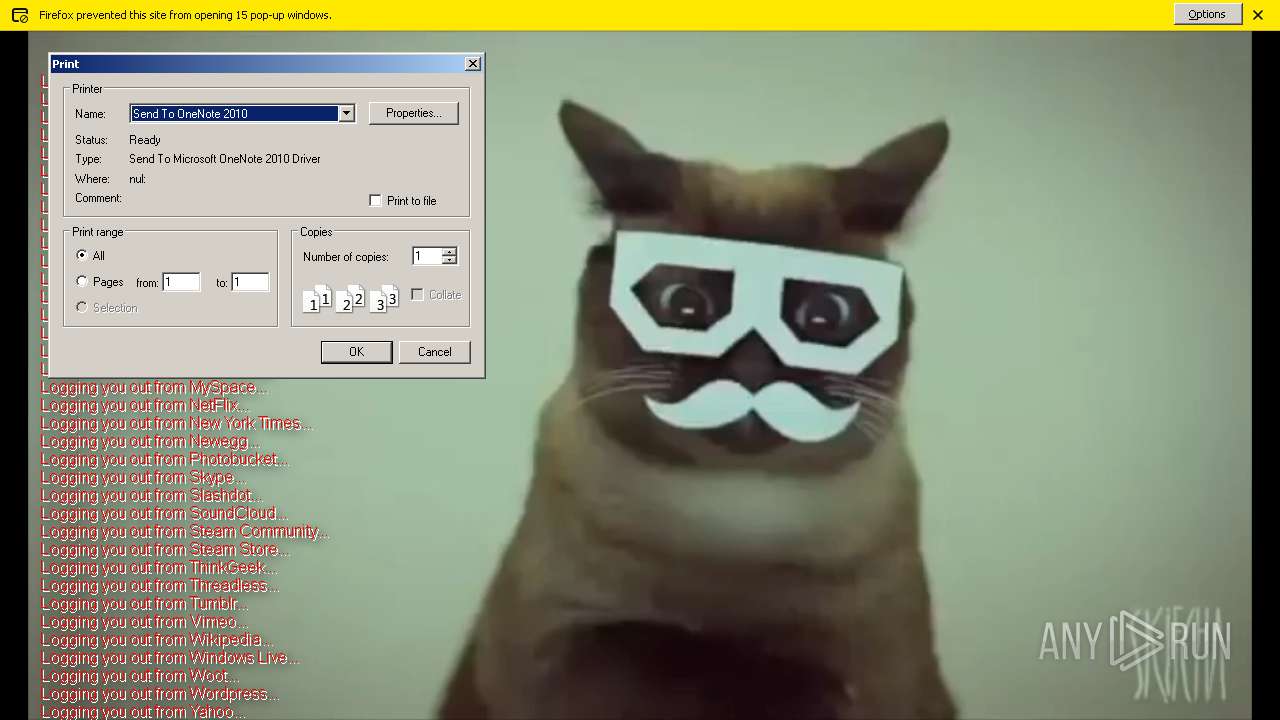Click 'Logging you out from Woot...' text
1280x720 pixels.
pyautogui.click(x=140, y=675)
